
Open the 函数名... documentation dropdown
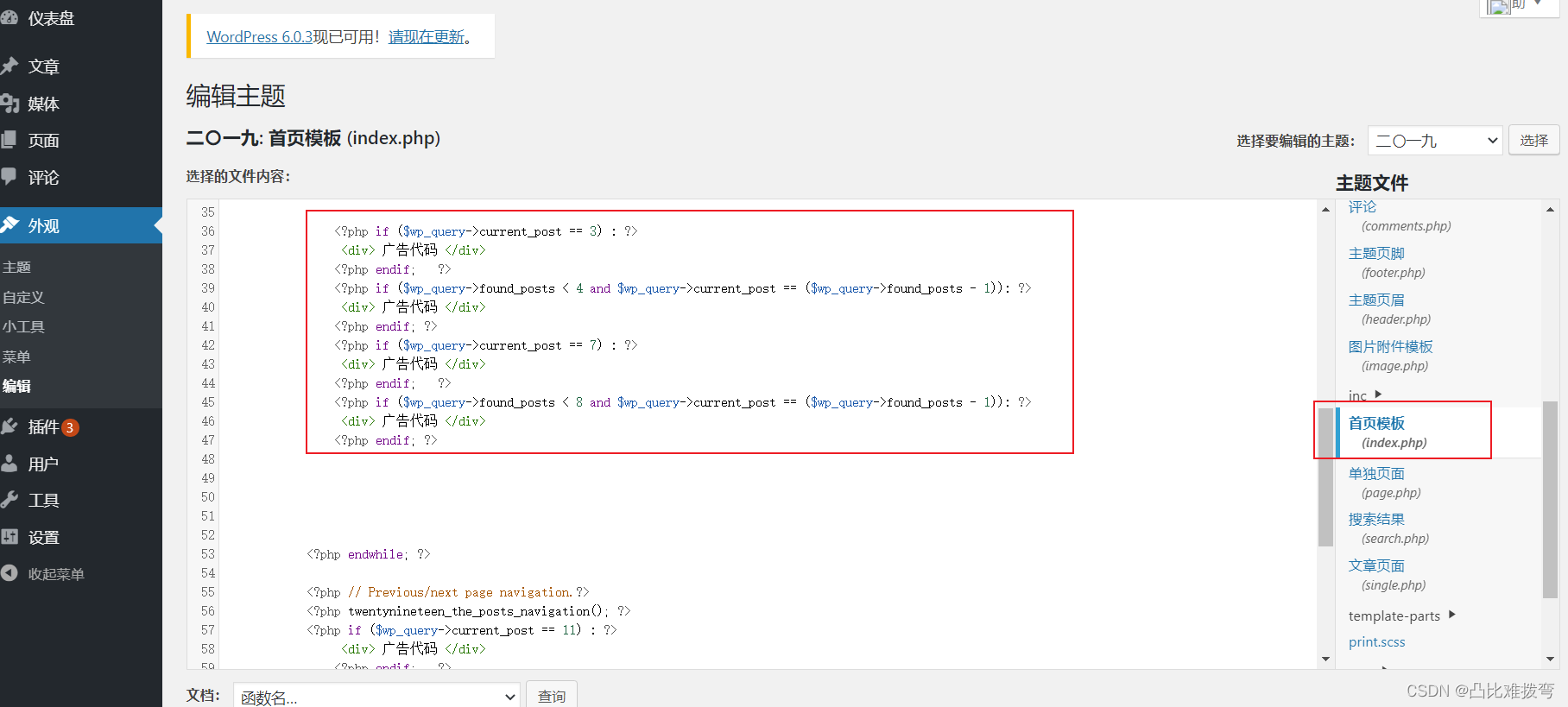click(x=376, y=697)
